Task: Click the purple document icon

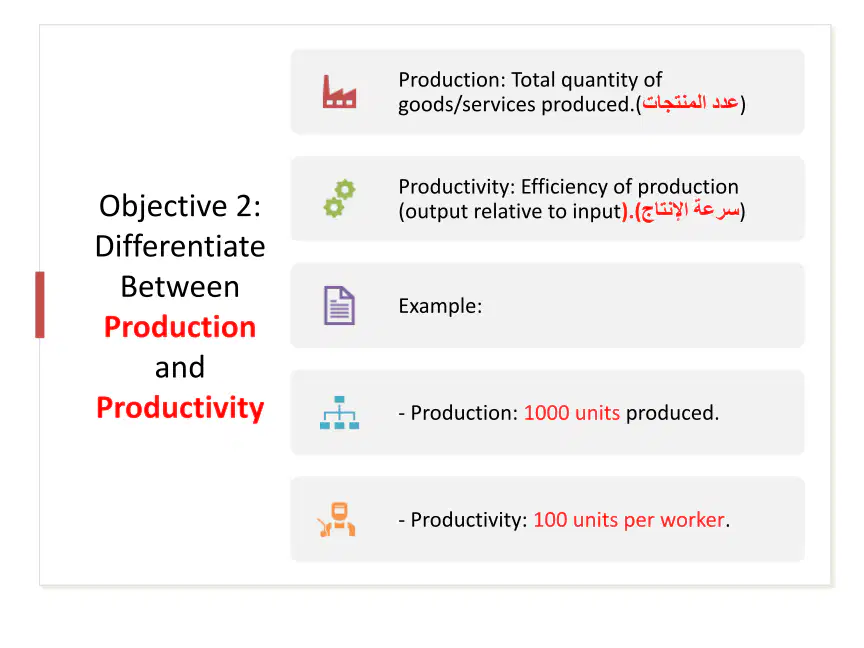Action: (339, 305)
